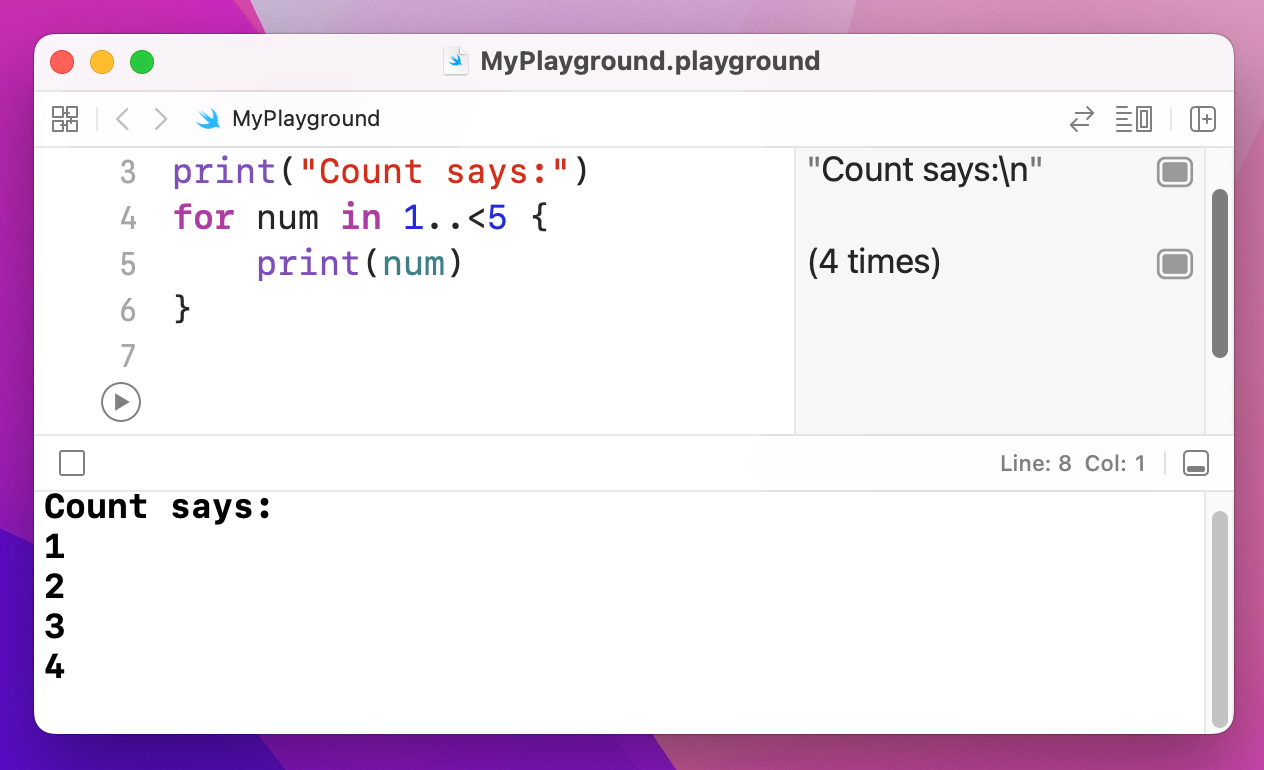Go back with the left chevron
1264x770 pixels.
click(122, 119)
